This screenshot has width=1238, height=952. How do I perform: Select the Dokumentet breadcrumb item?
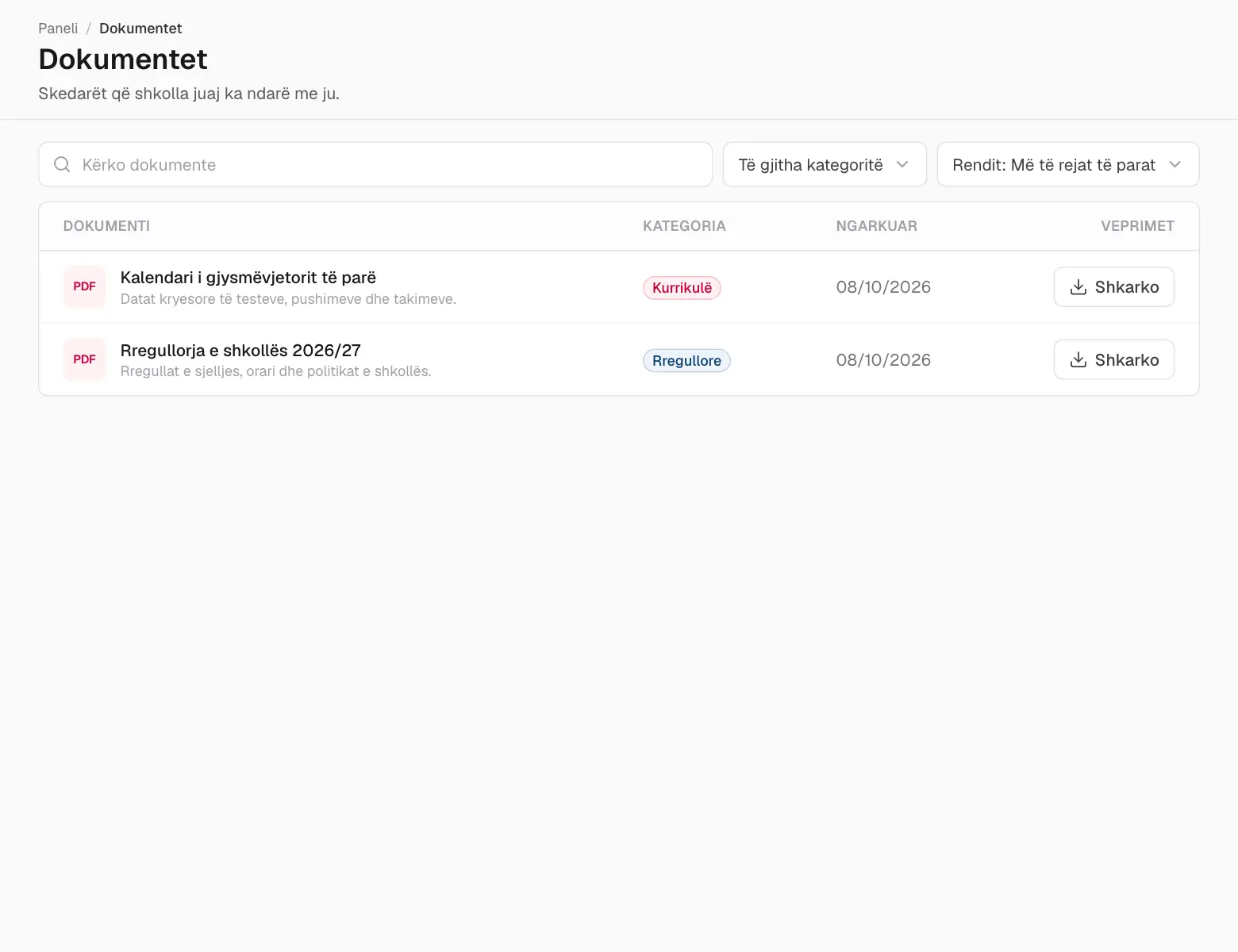tap(140, 29)
